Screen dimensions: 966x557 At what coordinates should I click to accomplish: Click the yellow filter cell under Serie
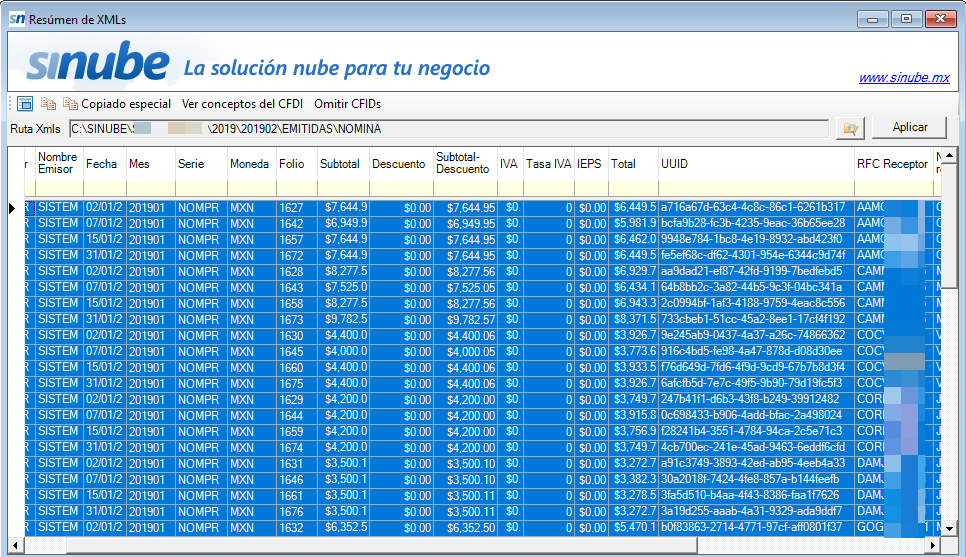200,189
